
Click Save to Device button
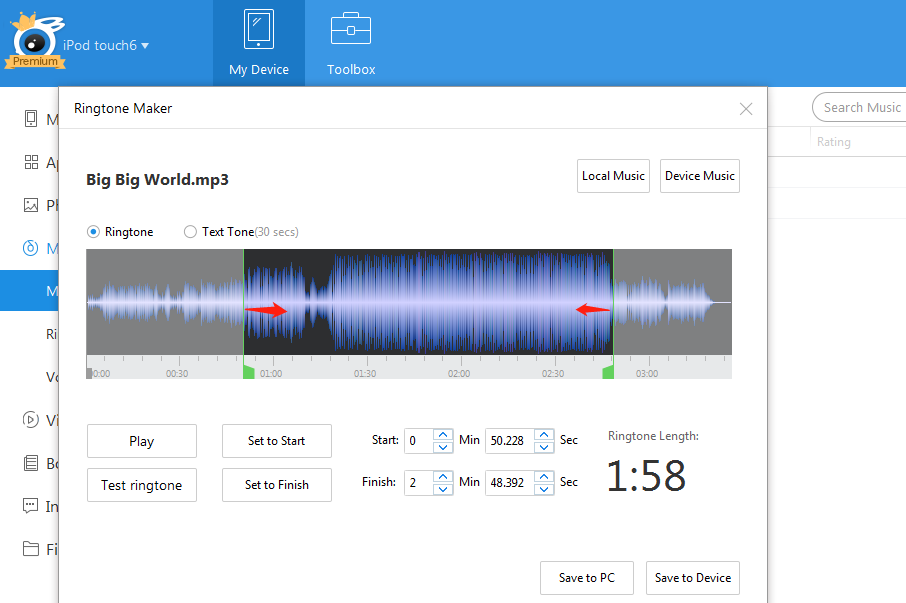pos(692,578)
